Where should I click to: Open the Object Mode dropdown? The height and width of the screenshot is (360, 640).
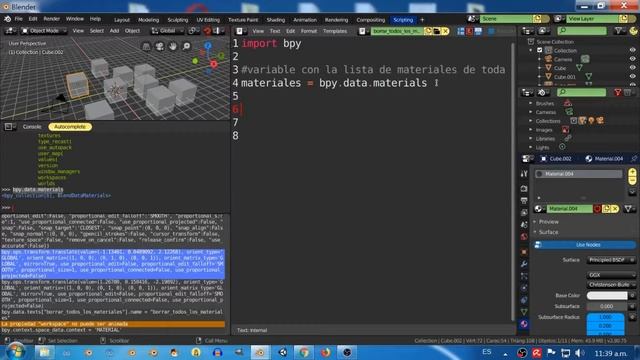point(44,31)
